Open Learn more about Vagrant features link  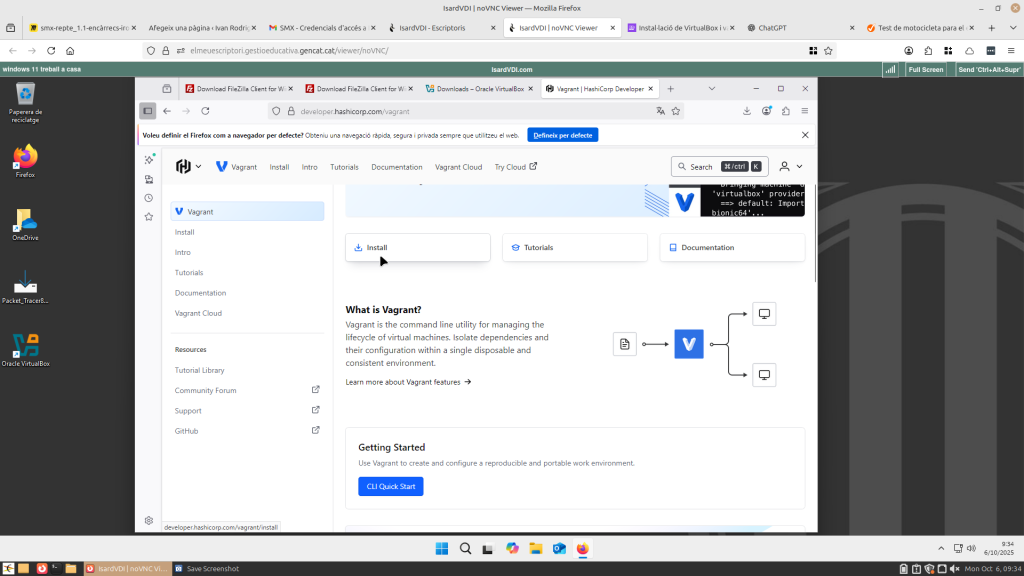point(408,382)
